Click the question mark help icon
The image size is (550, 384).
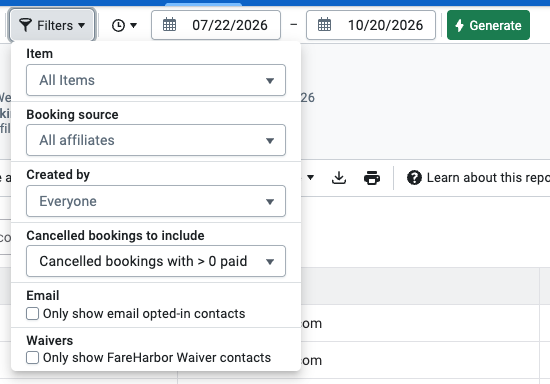pyautogui.click(x=414, y=177)
